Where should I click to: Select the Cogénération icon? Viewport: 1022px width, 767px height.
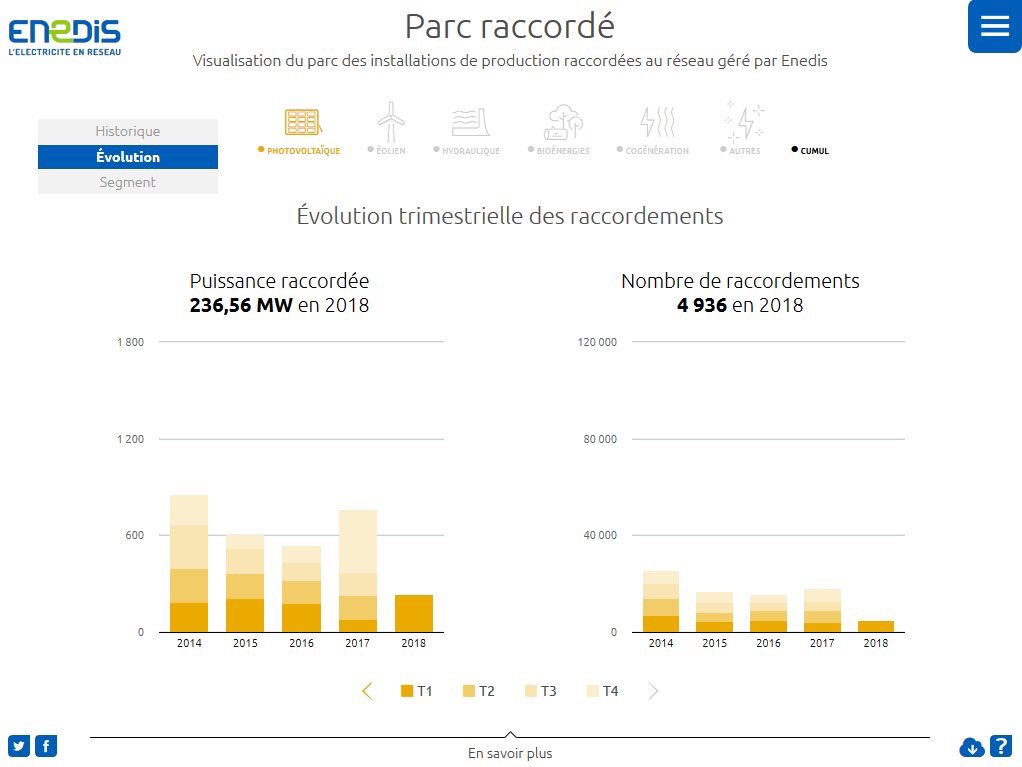pyautogui.click(x=657, y=122)
